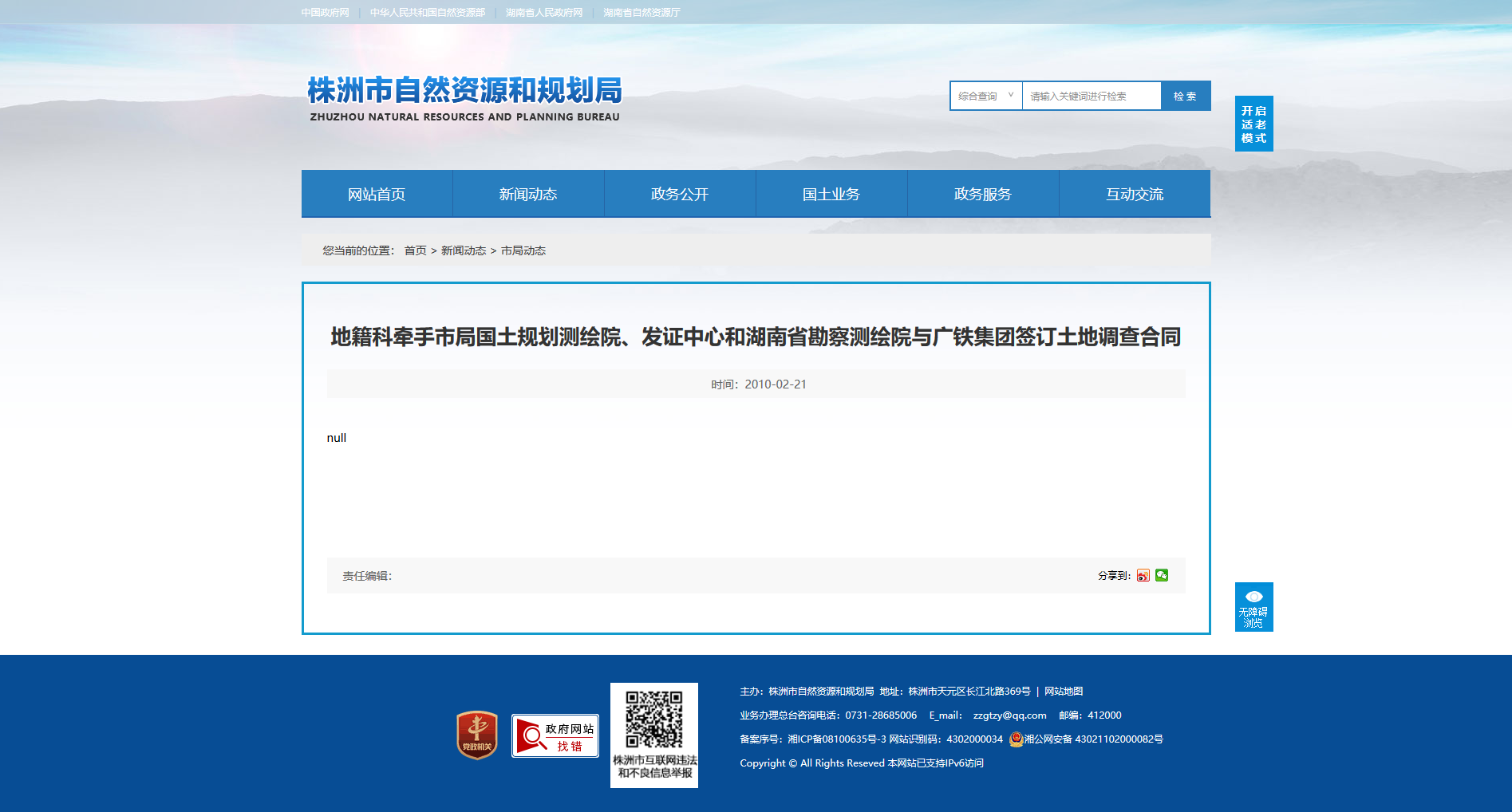Click the keyword search input field
The width and height of the screenshot is (1512, 812).
click(x=1091, y=96)
